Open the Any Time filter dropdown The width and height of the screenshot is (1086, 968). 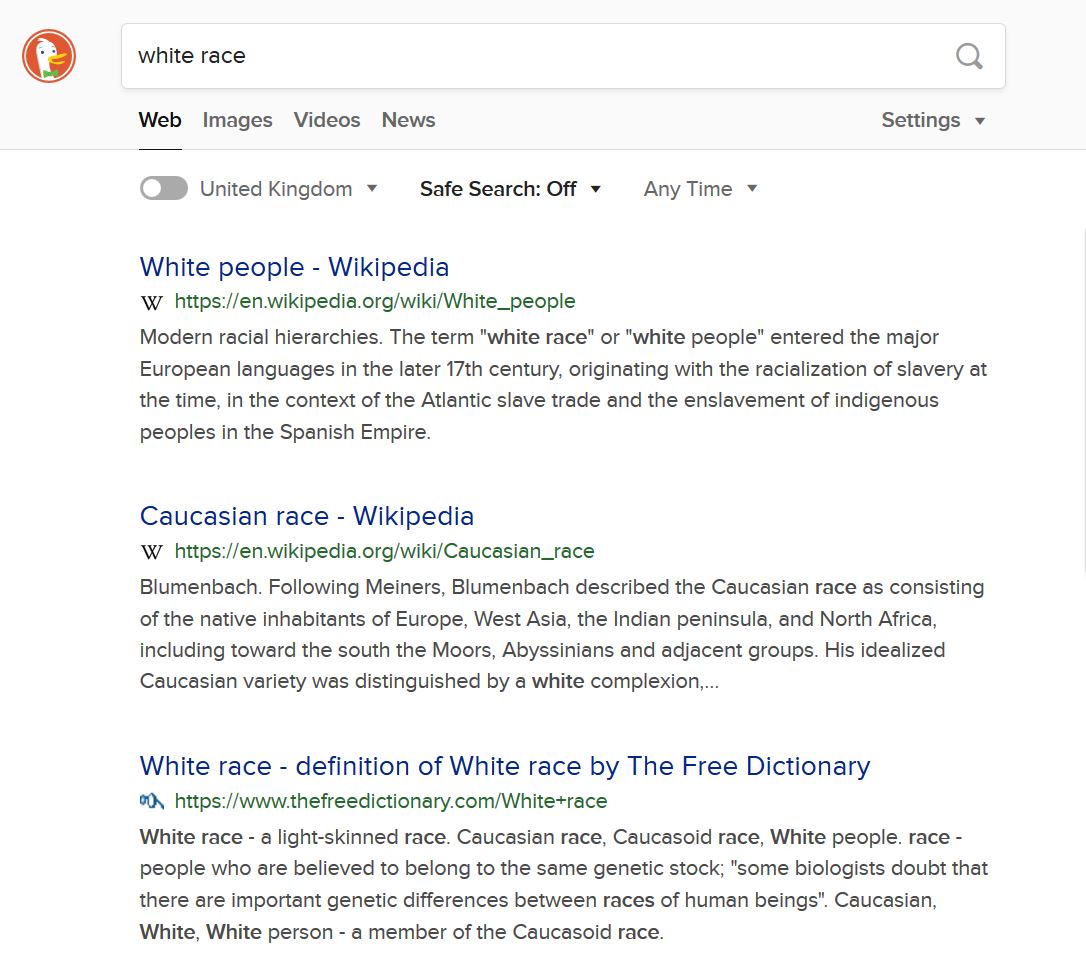[x=700, y=189]
